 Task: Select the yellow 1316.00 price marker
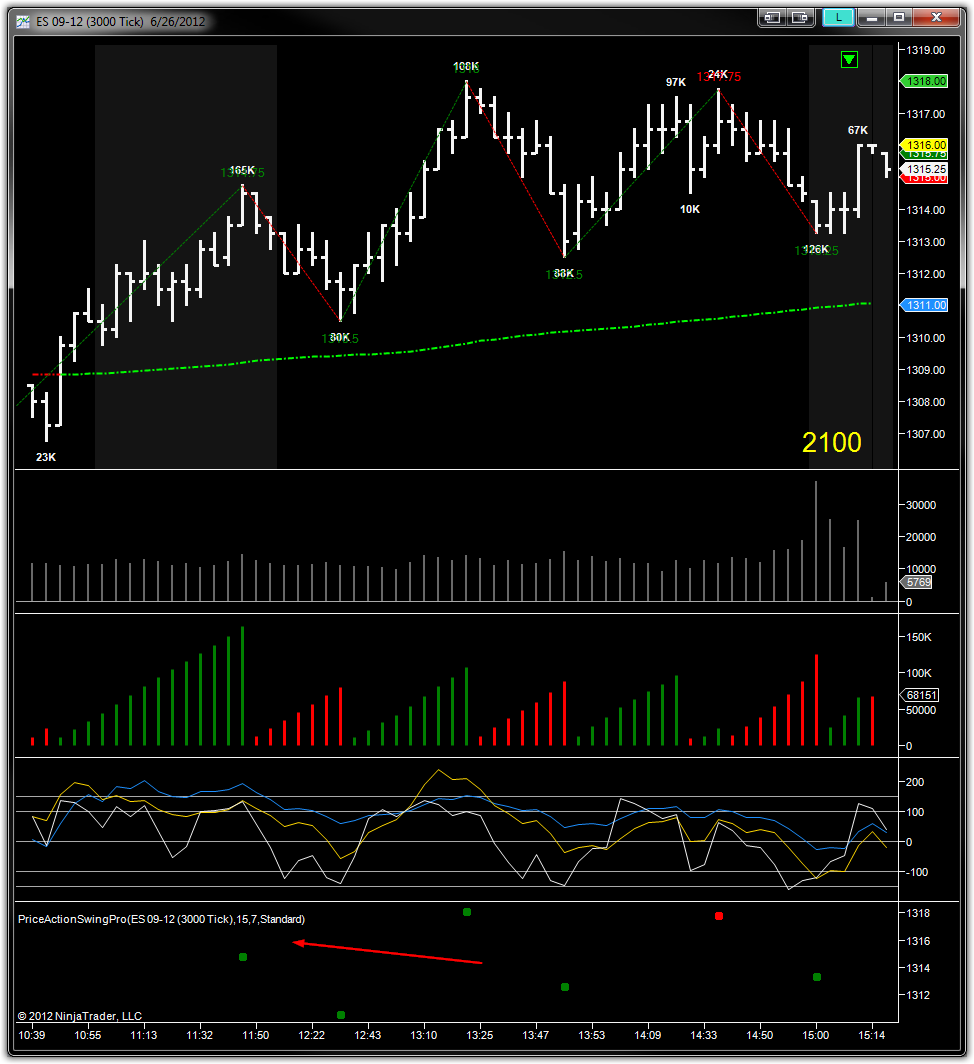tap(924, 145)
